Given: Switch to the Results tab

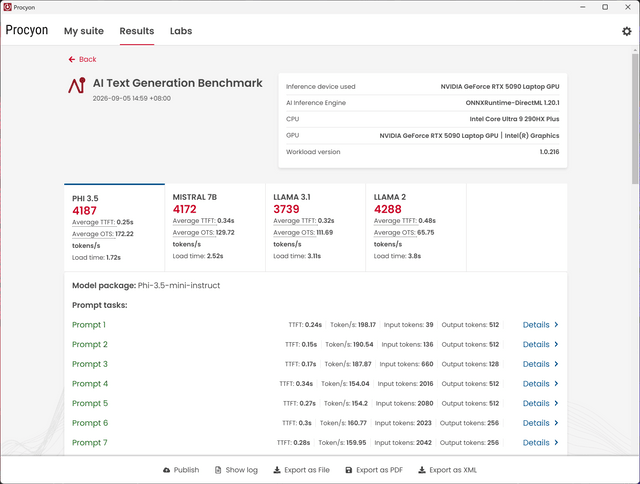Looking at the screenshot, I should coord(137,31).
